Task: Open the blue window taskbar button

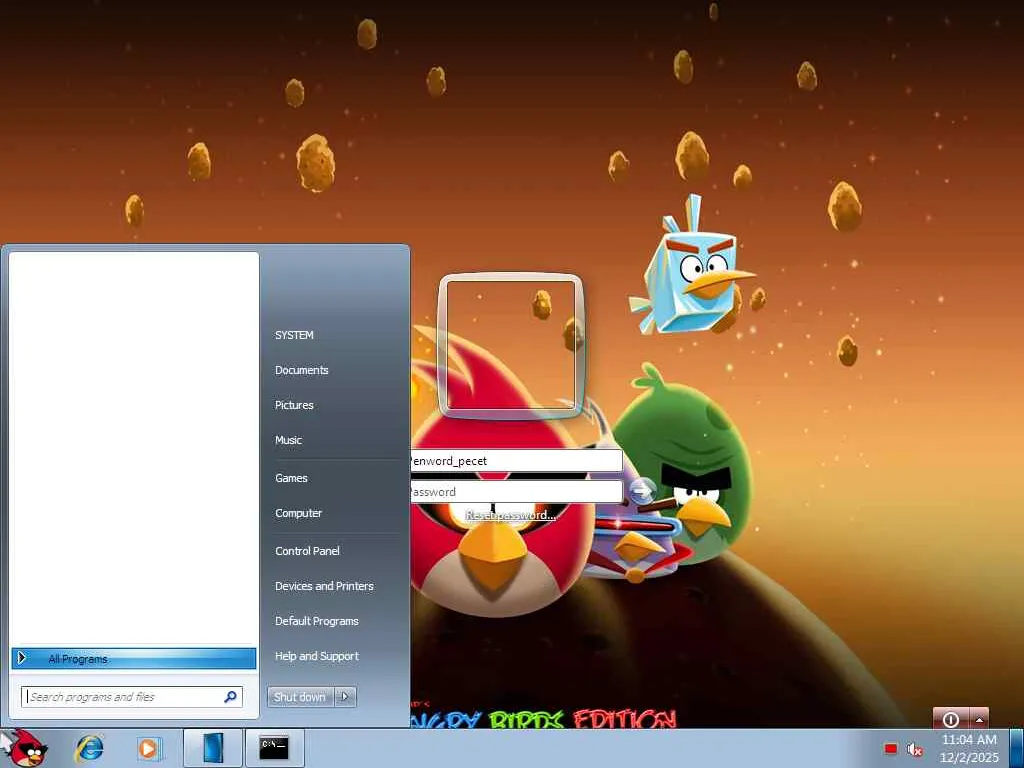Action: coord(212,748)
